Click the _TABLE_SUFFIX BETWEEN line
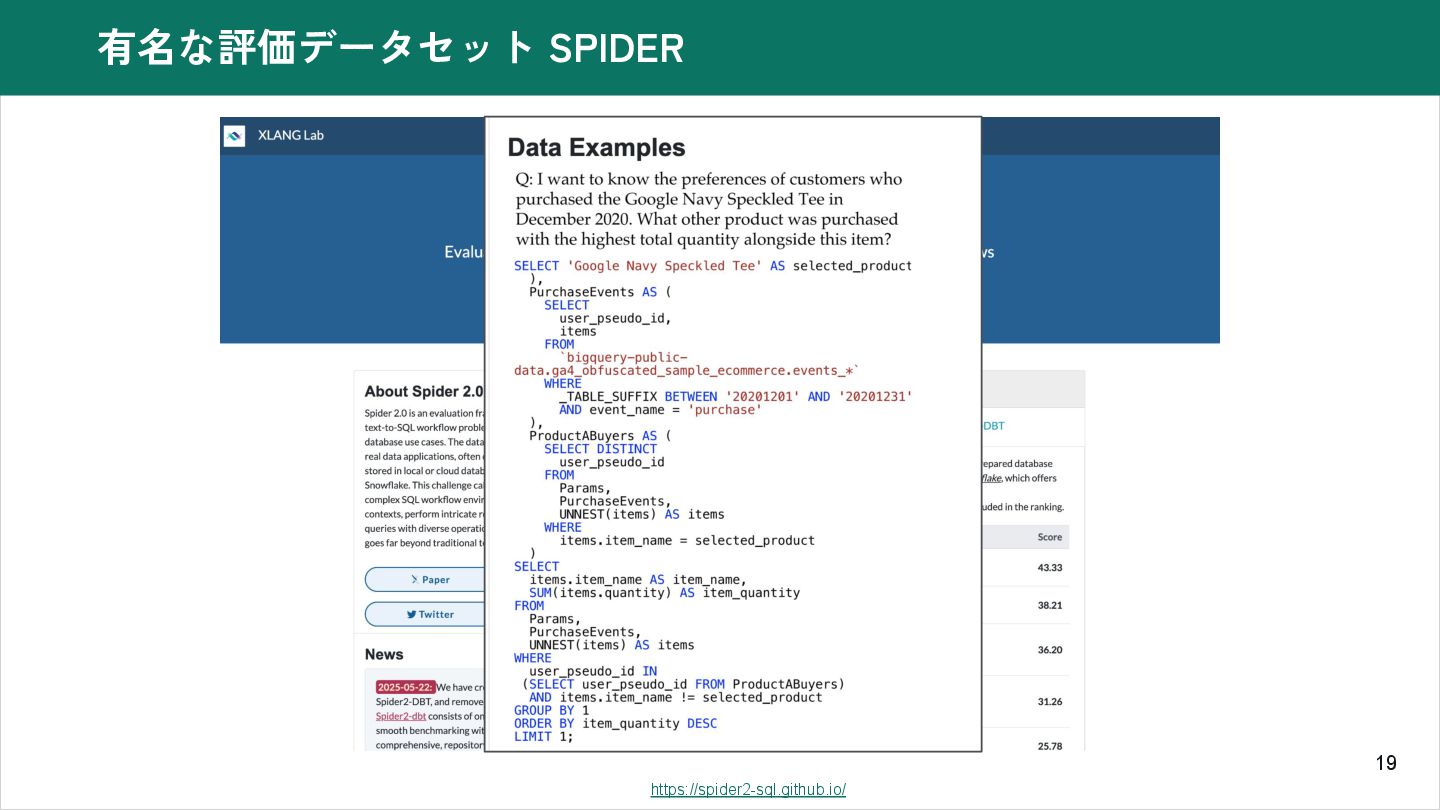Image resolution: width=1440 pixels, height=810 pixels. [736, 397]
